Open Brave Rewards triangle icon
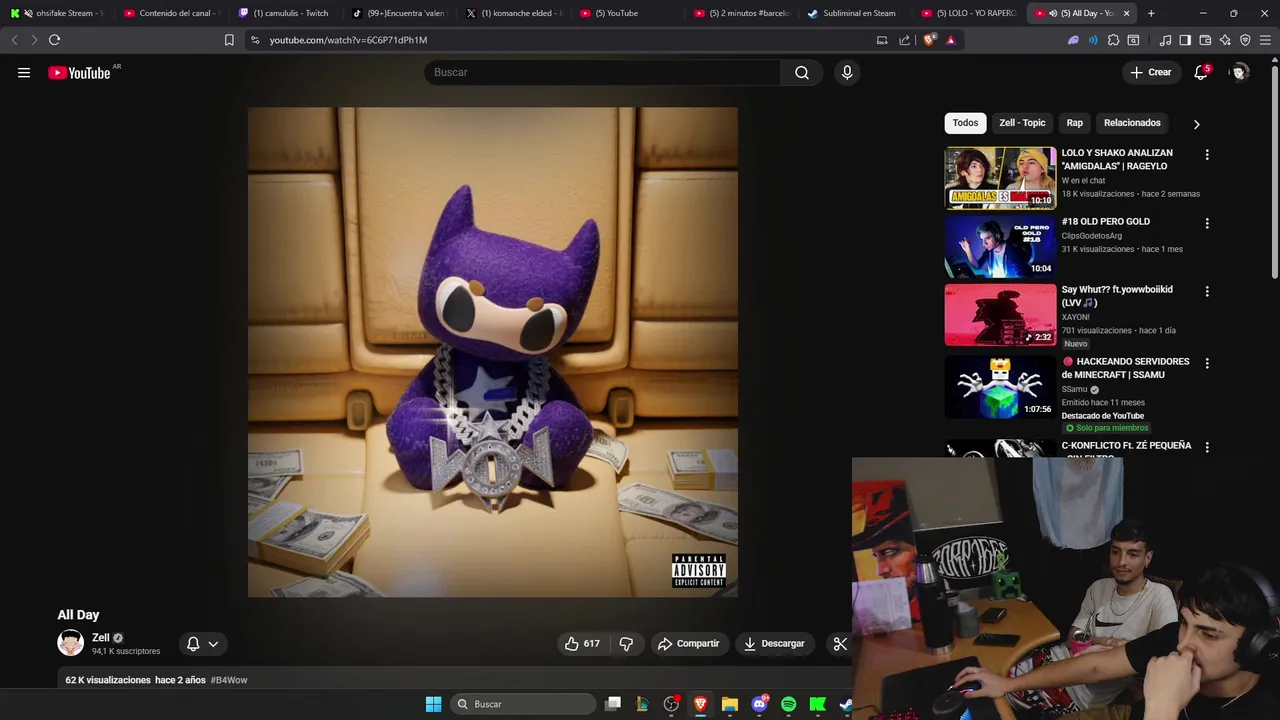Screen dimensions: 1280x720 951,40
